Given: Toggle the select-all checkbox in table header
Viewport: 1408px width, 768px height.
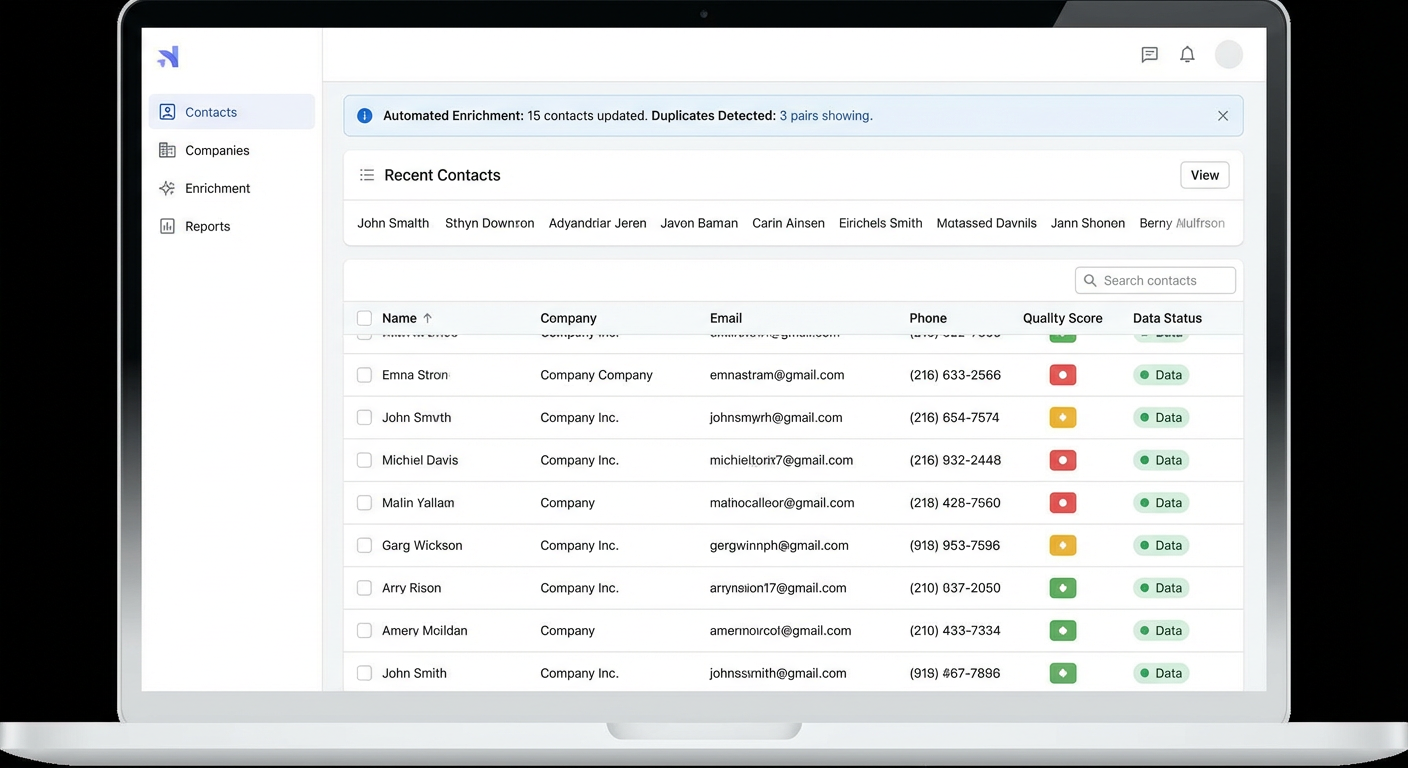Looking at the screenshot, I should click(364, 318).
